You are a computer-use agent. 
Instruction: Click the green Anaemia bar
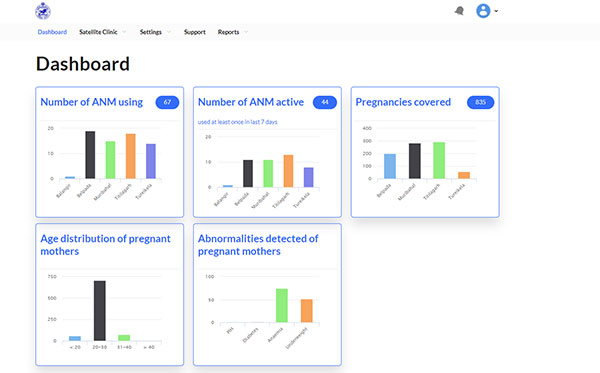(282, 306)
